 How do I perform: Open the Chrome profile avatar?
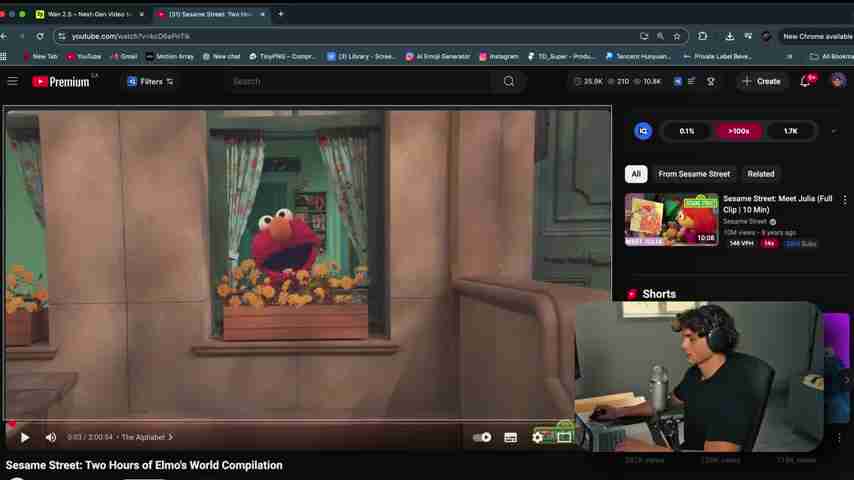tap(766, 37)
